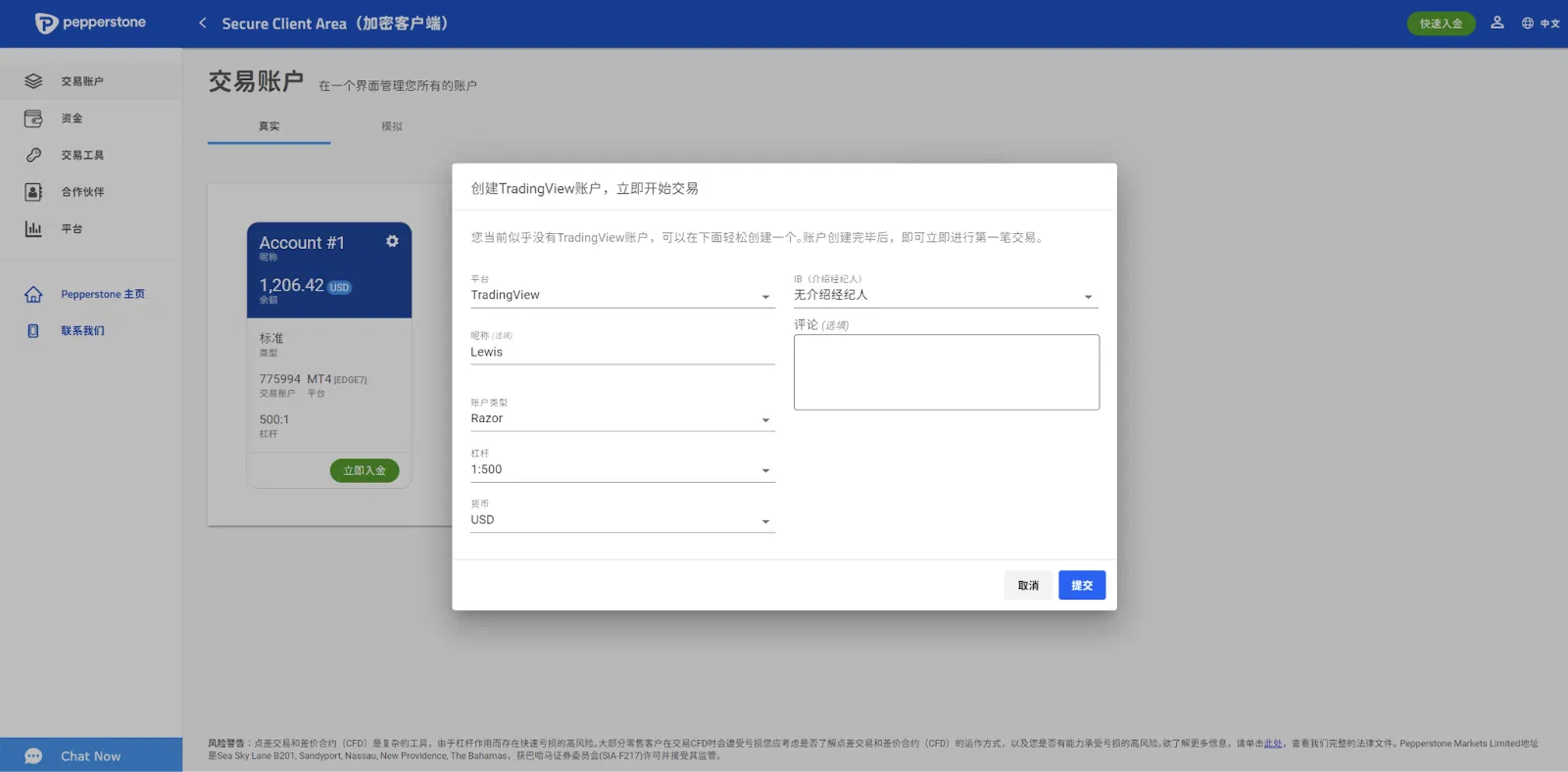1568x772 pixels.
Task: Open 交易账户 in the sidebar
Action: point(82,81)
